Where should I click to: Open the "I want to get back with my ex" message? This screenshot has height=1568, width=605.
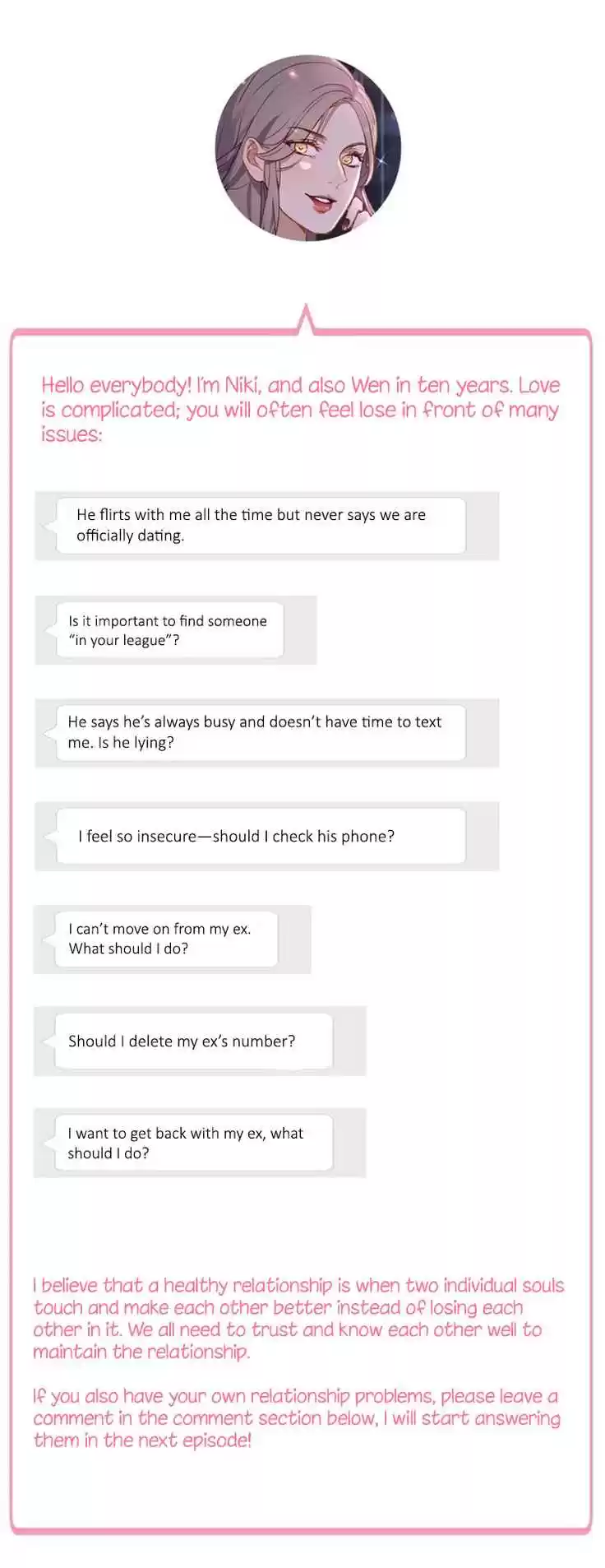pyautogui.click(x=194, y=1143)
